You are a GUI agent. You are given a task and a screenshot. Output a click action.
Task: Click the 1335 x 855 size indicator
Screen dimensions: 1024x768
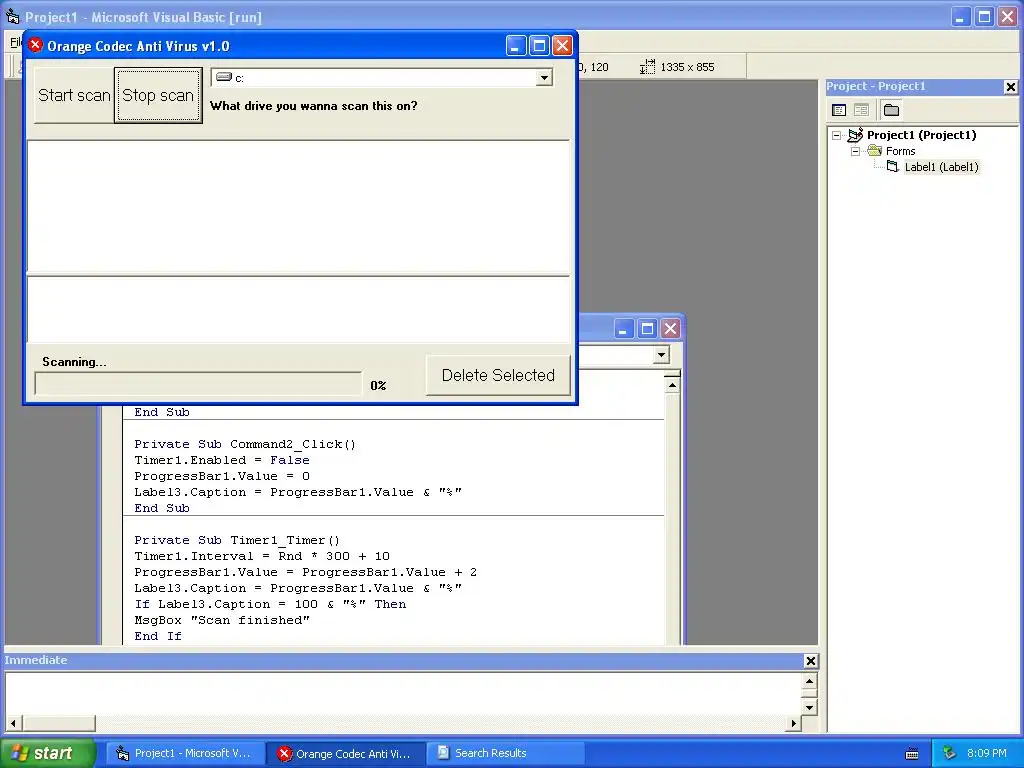pyautogui.click(x=687, y=67)
